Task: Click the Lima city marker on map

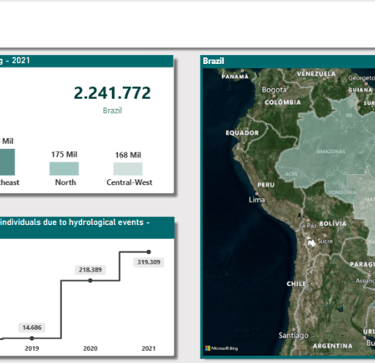Action: coord(257,193)
